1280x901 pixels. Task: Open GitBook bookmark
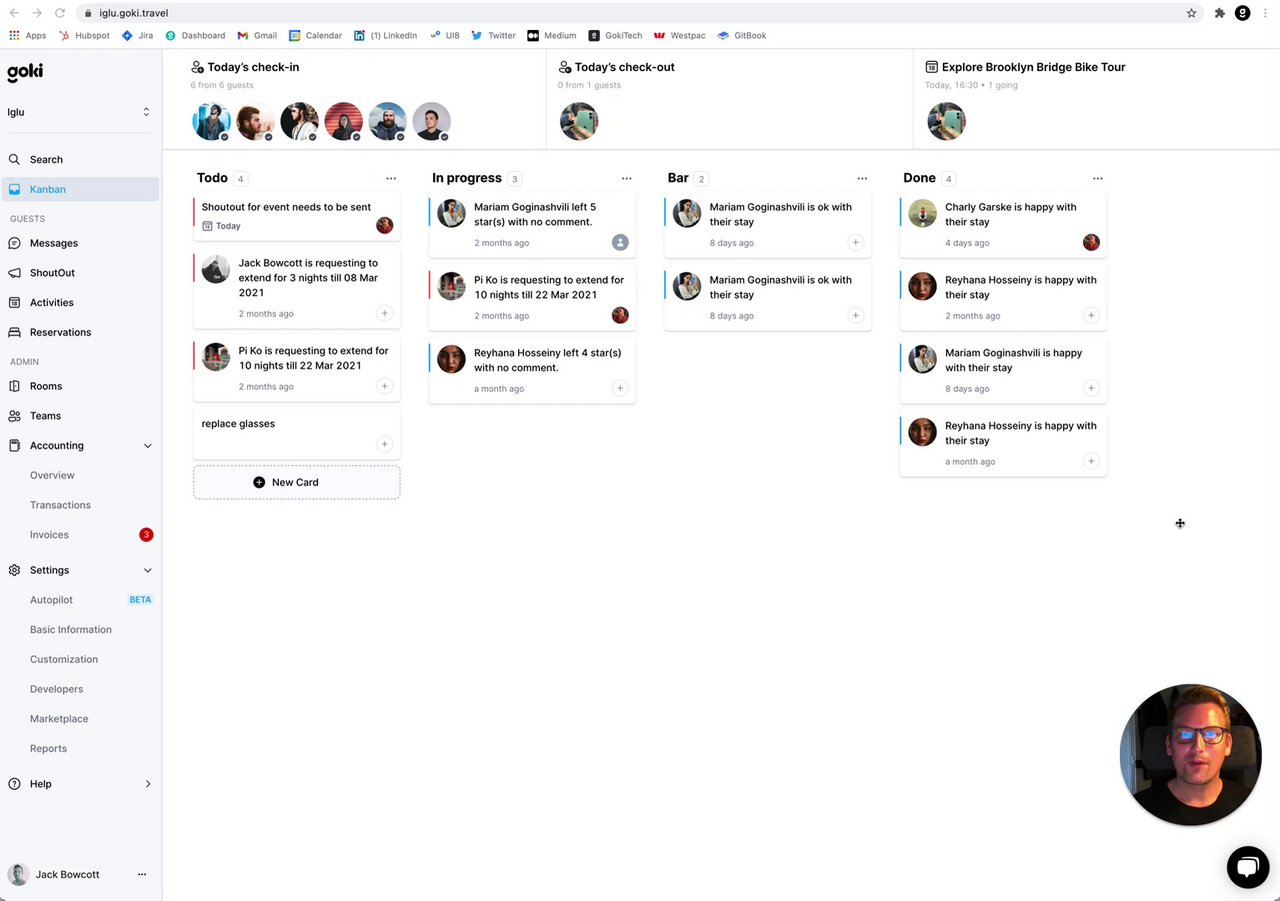point(742,35)
